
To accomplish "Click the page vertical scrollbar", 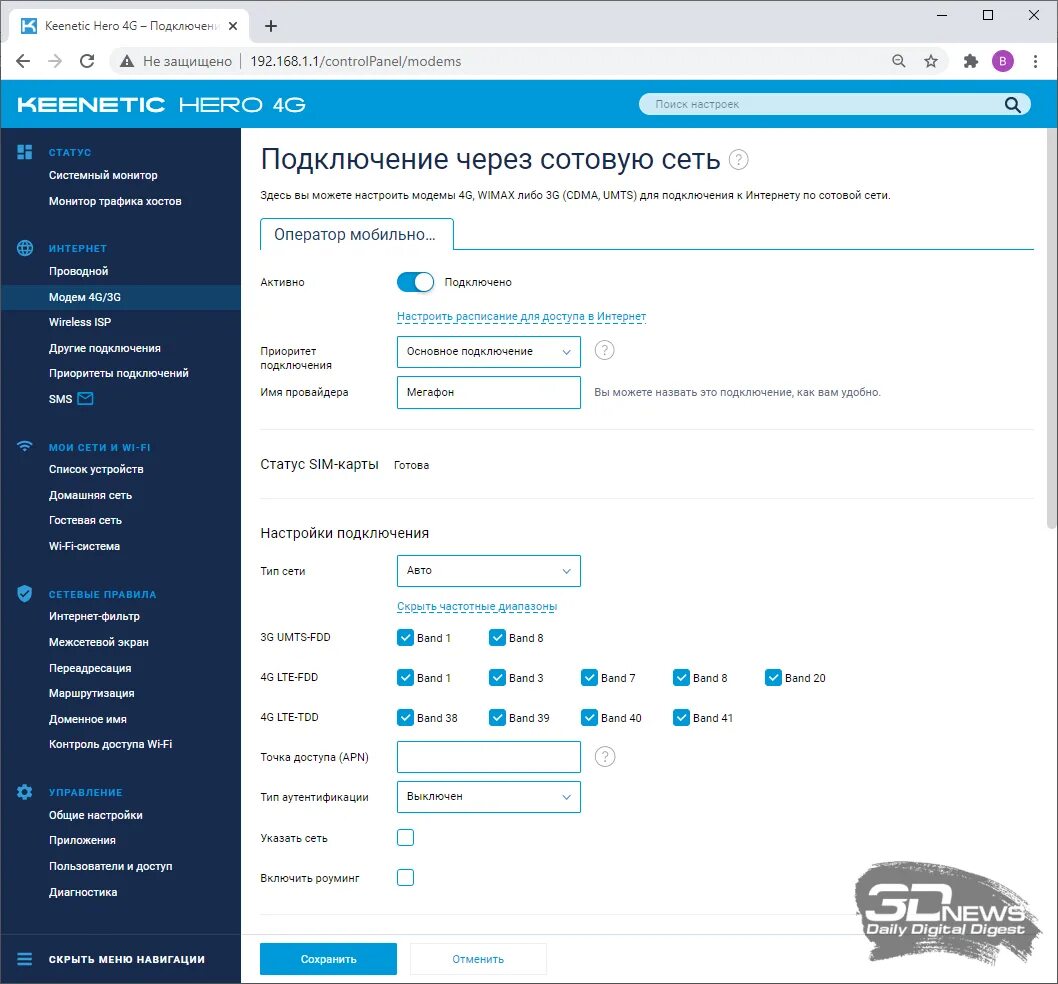I will pos(1052,328).
